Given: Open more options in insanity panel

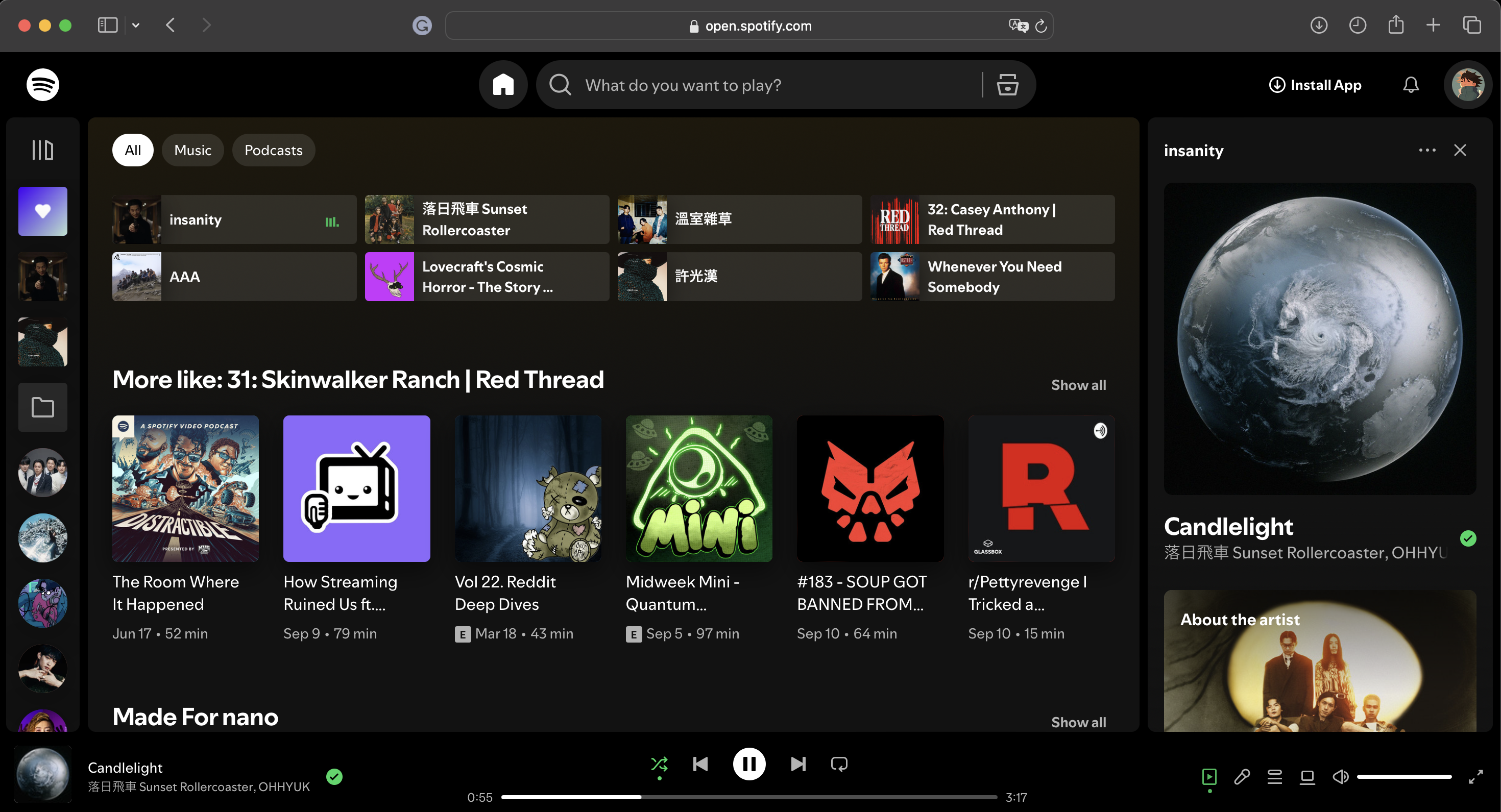Looking at the screenshot, I should point(1427,150).
